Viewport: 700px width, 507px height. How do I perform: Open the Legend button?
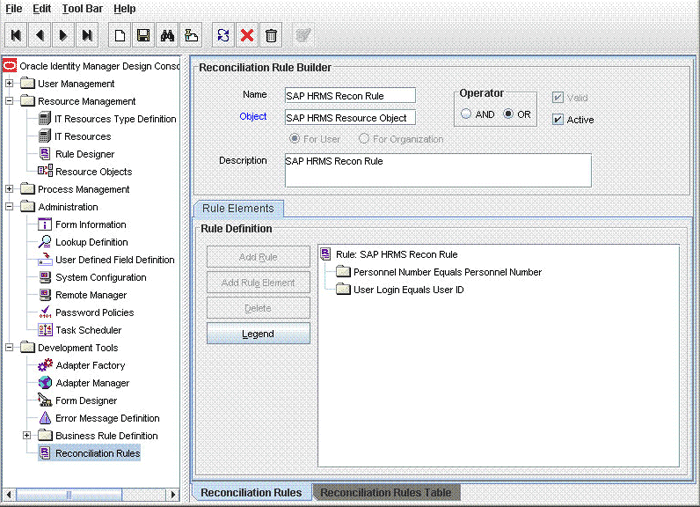point(258,333)
